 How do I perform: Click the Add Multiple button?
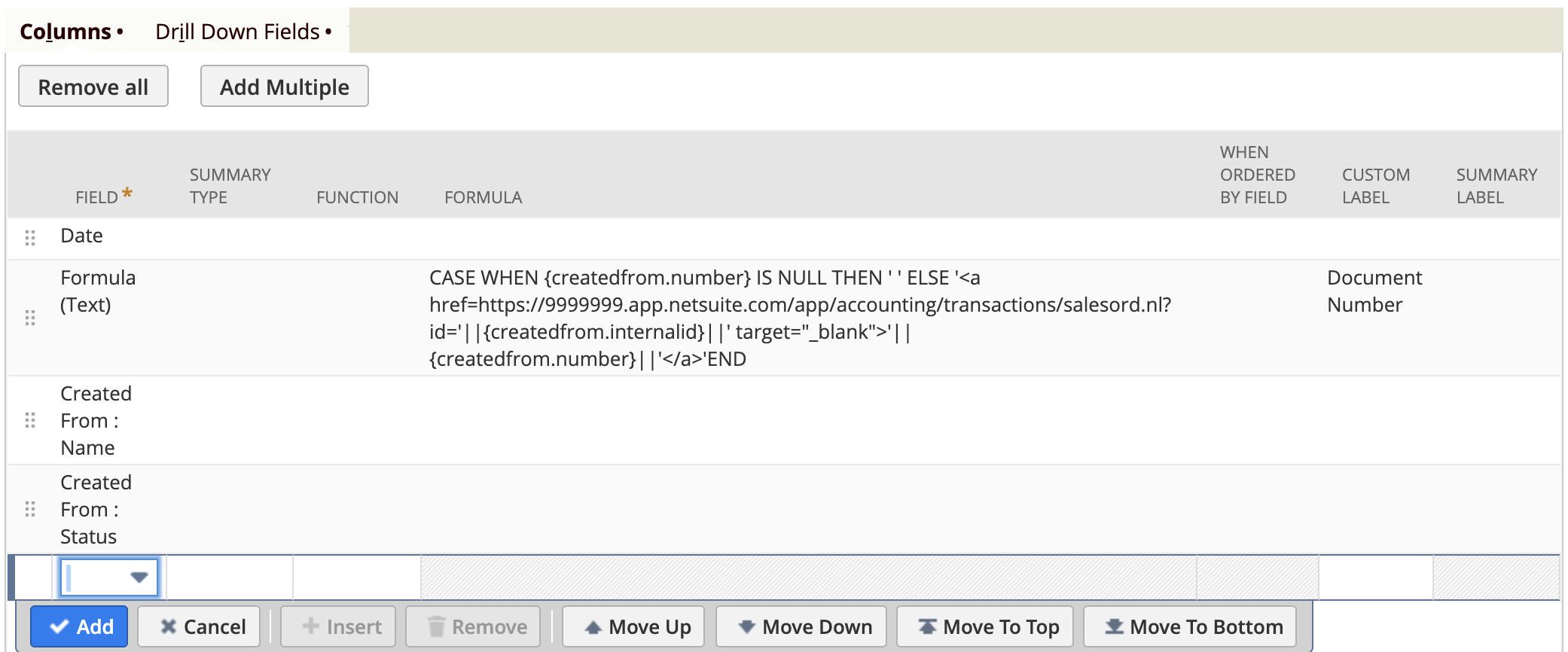284,87
